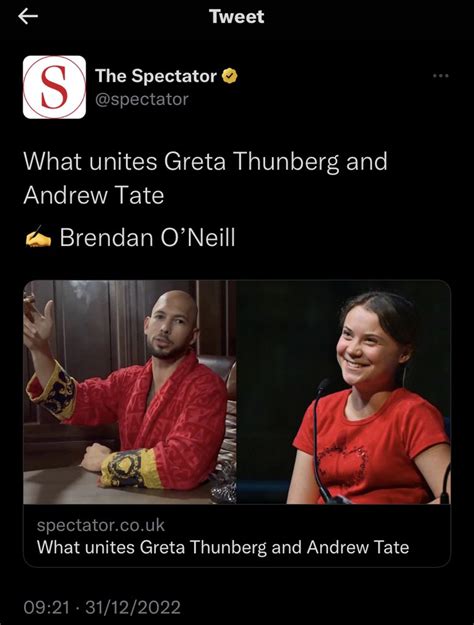Tap the 31/12/2022 date
474x625 pixels.
133,607
